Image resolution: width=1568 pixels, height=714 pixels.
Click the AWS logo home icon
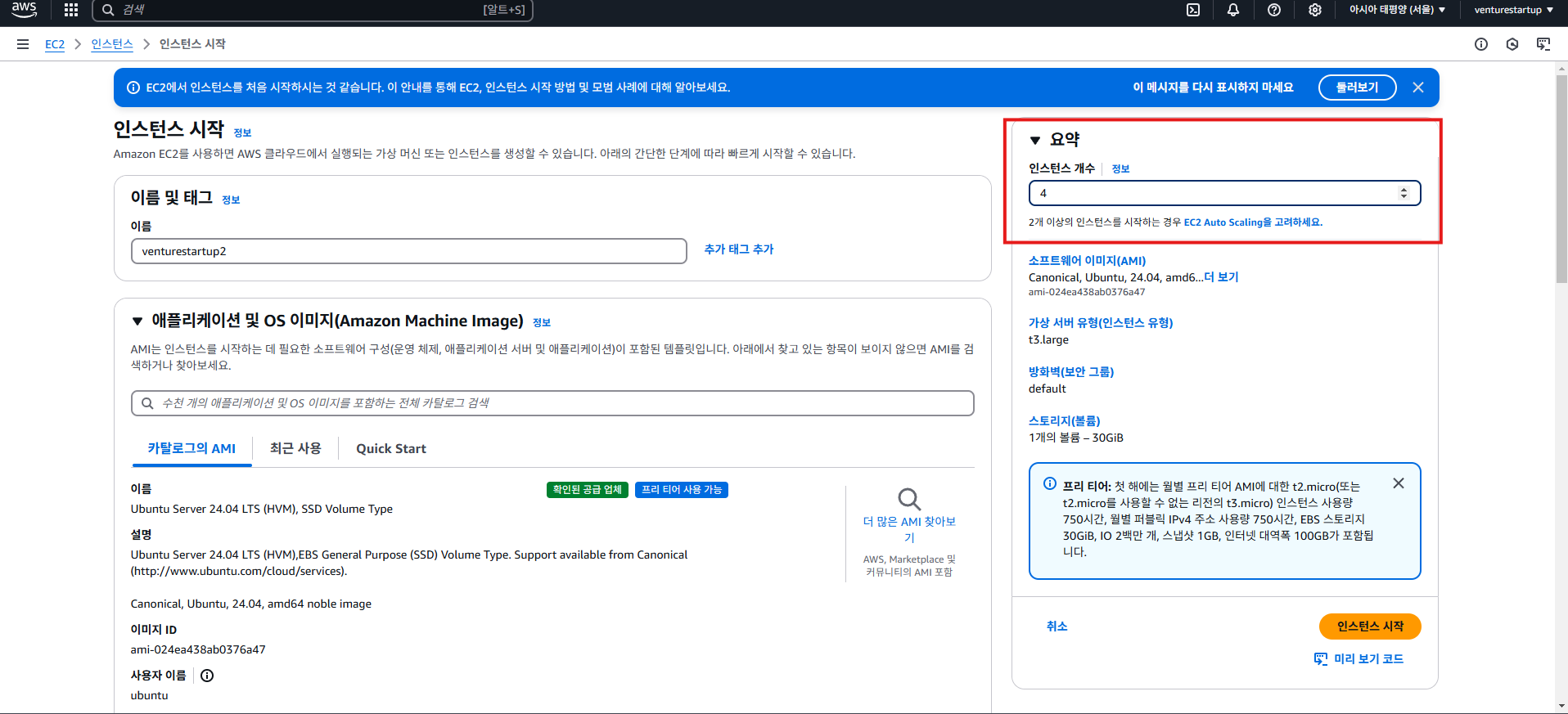[24, 10]
